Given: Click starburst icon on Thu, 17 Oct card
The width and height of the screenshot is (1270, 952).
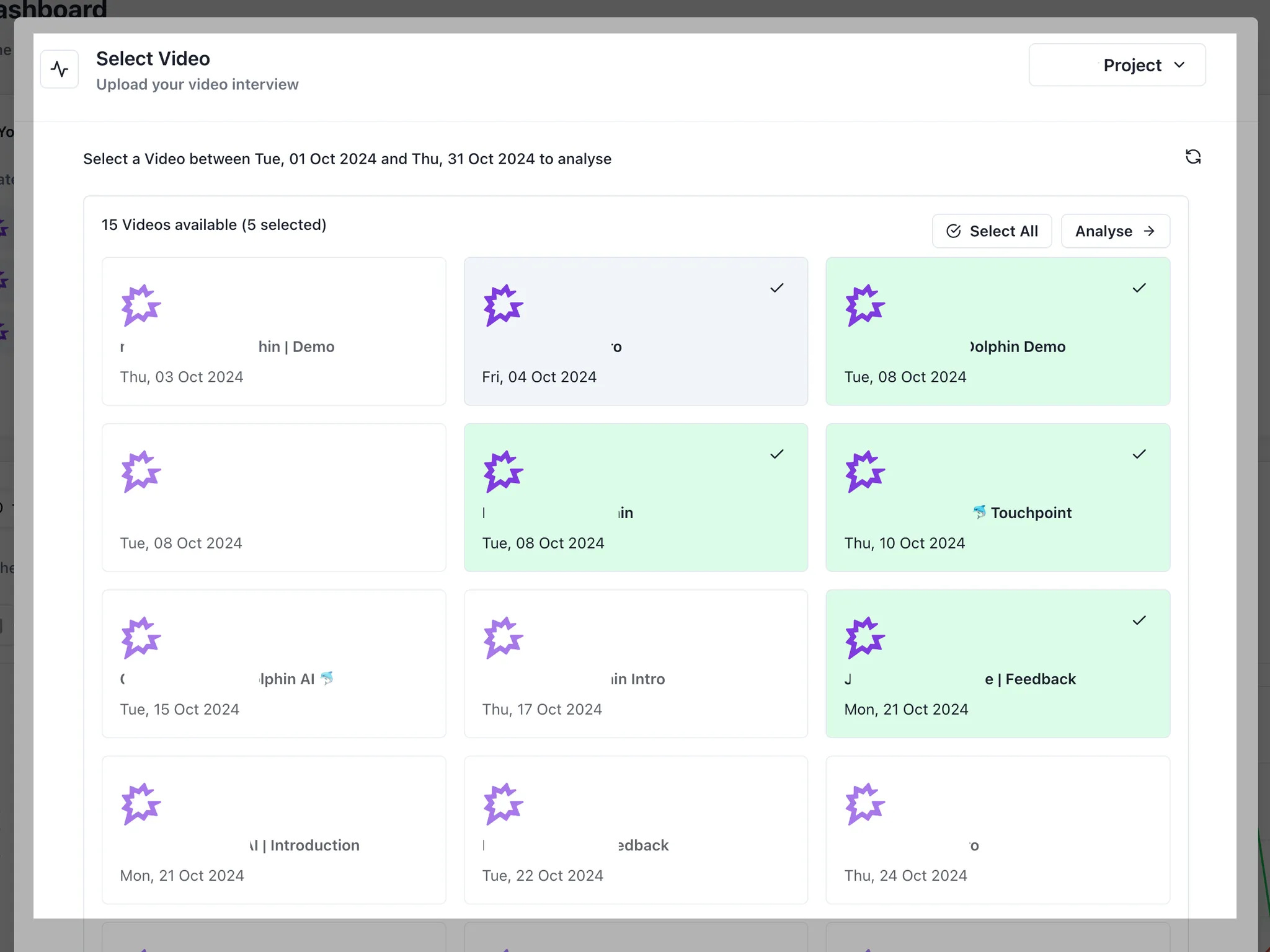Looking at the screenshot, I should point(503,637).
